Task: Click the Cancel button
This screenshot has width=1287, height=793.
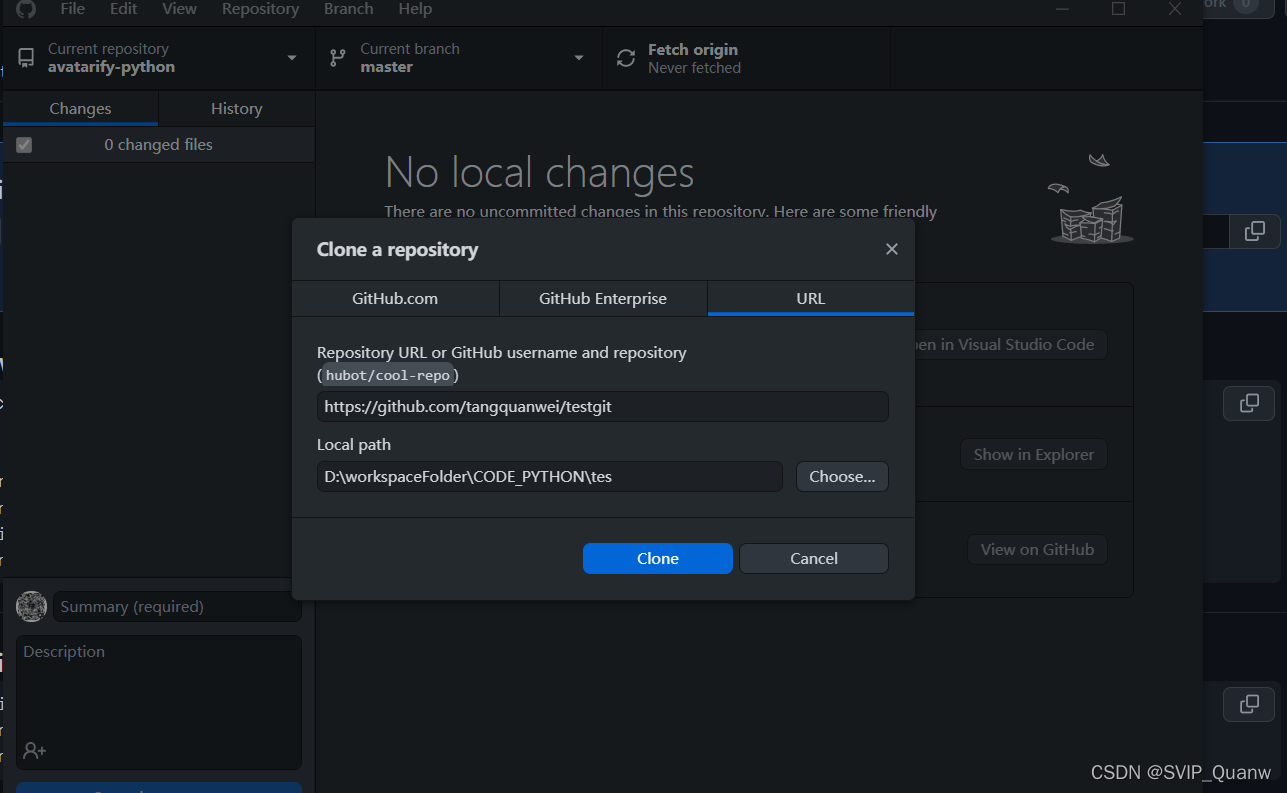Action: click(x=814, y=558)
